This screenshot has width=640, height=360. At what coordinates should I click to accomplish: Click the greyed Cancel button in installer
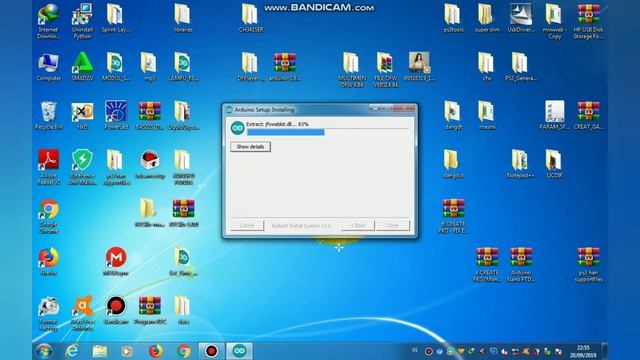click(x=247, y=225)
